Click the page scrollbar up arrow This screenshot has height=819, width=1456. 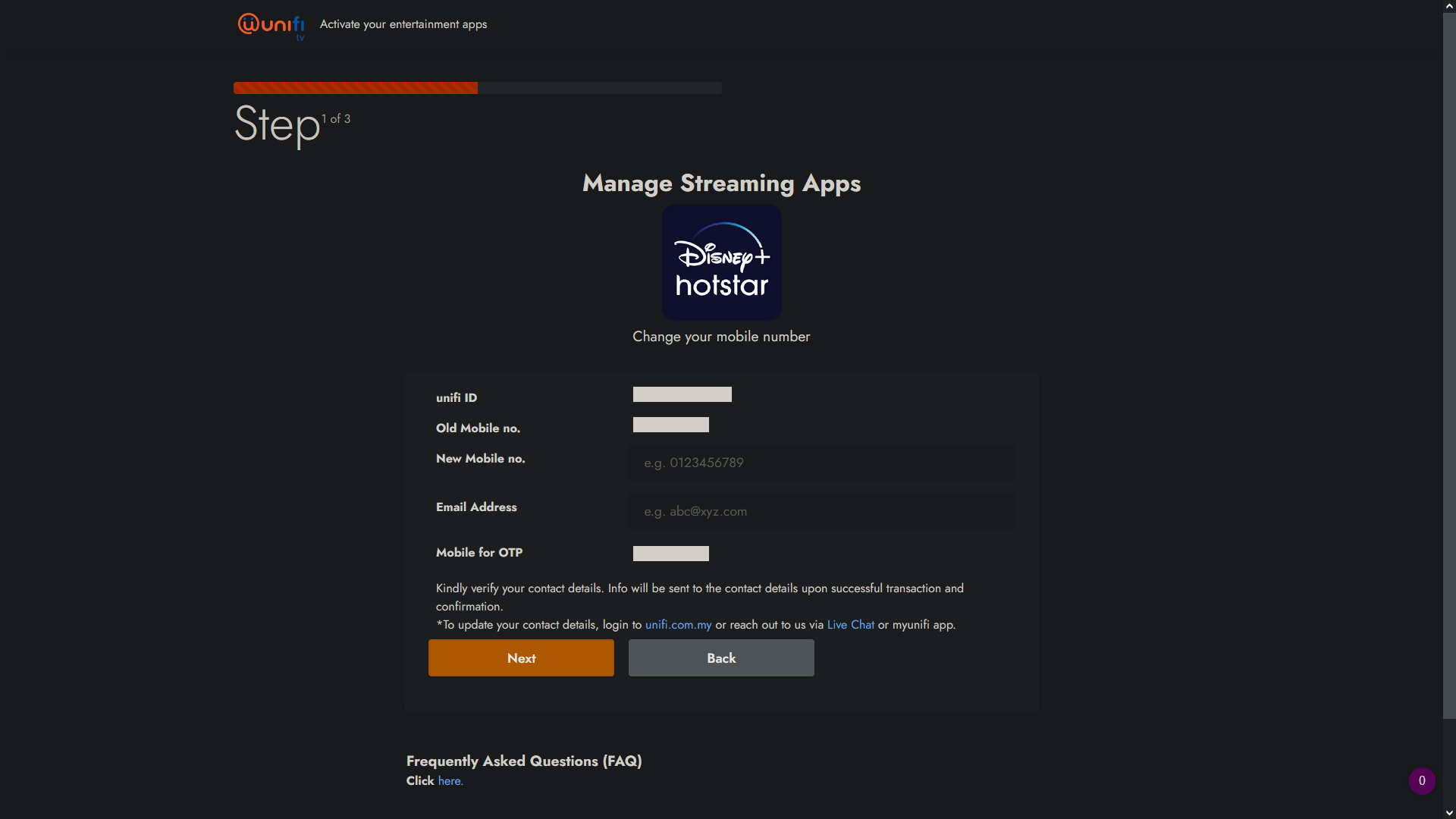(1449, 6)
